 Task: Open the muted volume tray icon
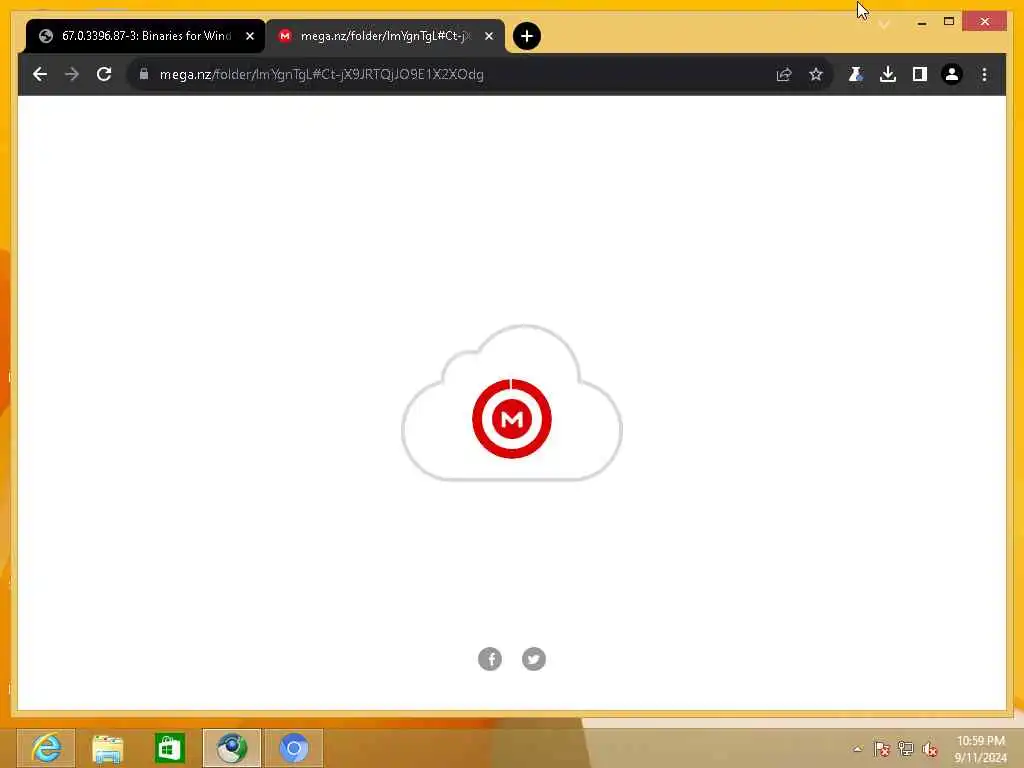[x=929, y=748]
